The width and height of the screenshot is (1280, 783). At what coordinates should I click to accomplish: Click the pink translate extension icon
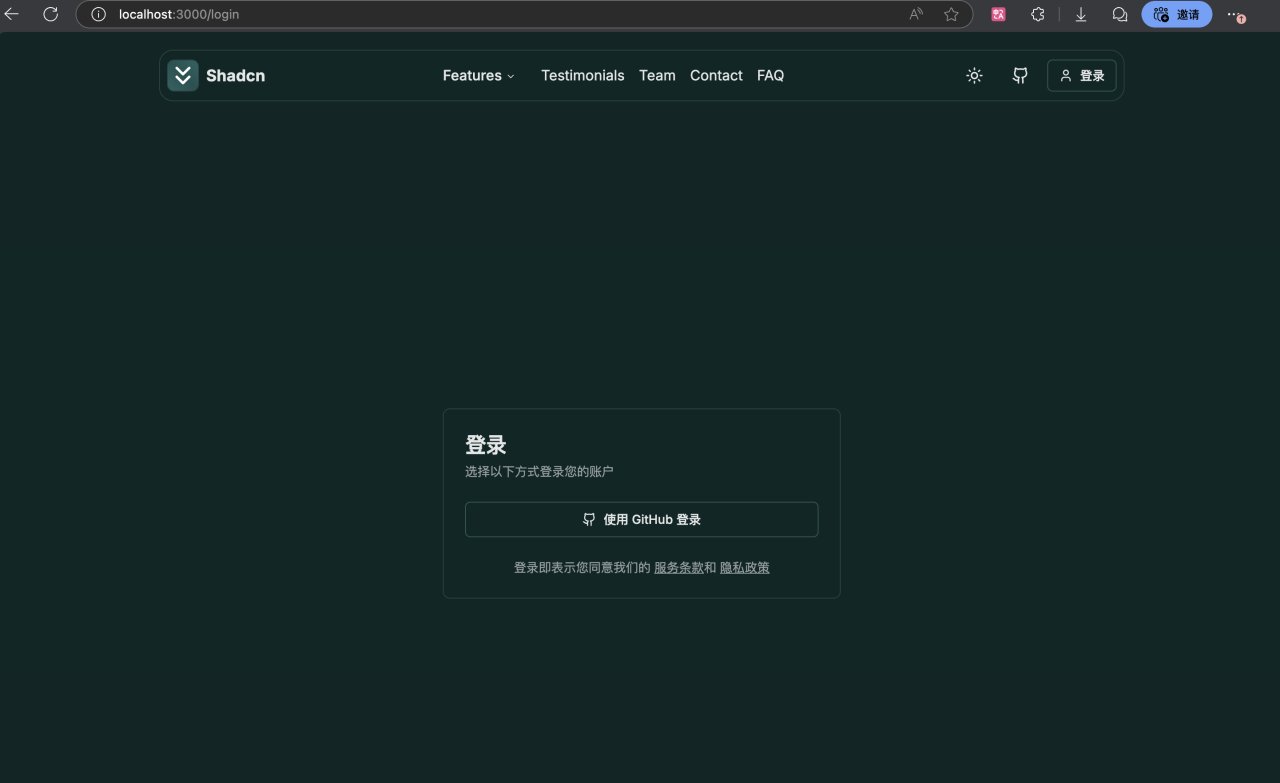(x=998, y=15)
